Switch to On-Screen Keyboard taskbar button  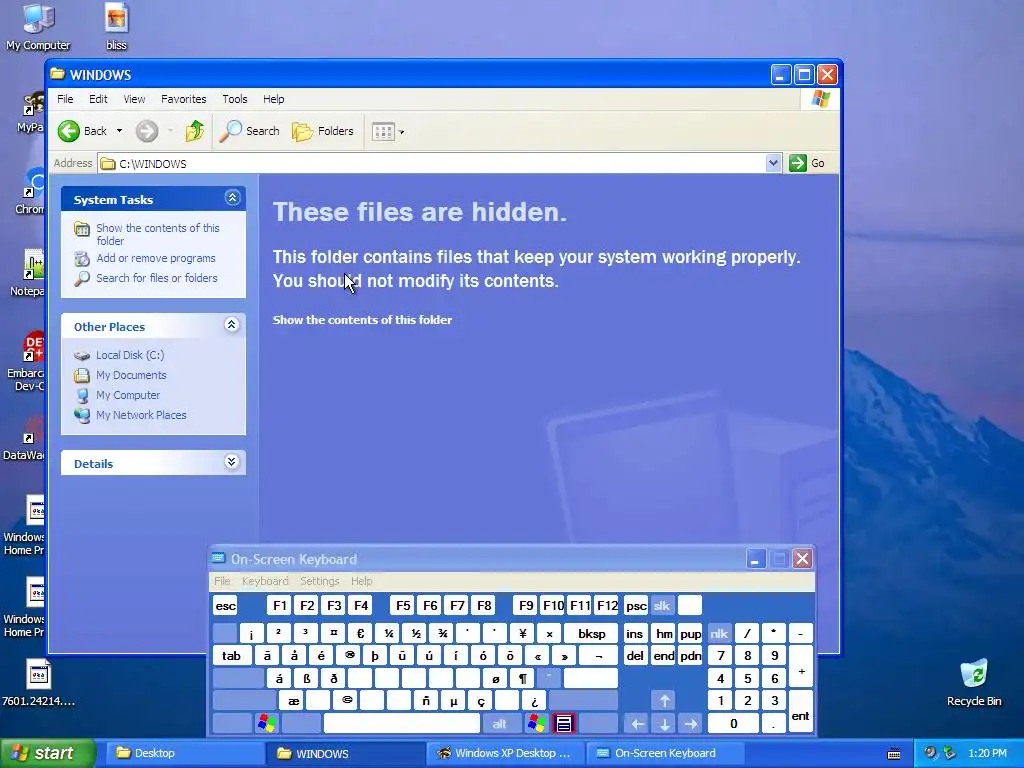click(665, 754)
